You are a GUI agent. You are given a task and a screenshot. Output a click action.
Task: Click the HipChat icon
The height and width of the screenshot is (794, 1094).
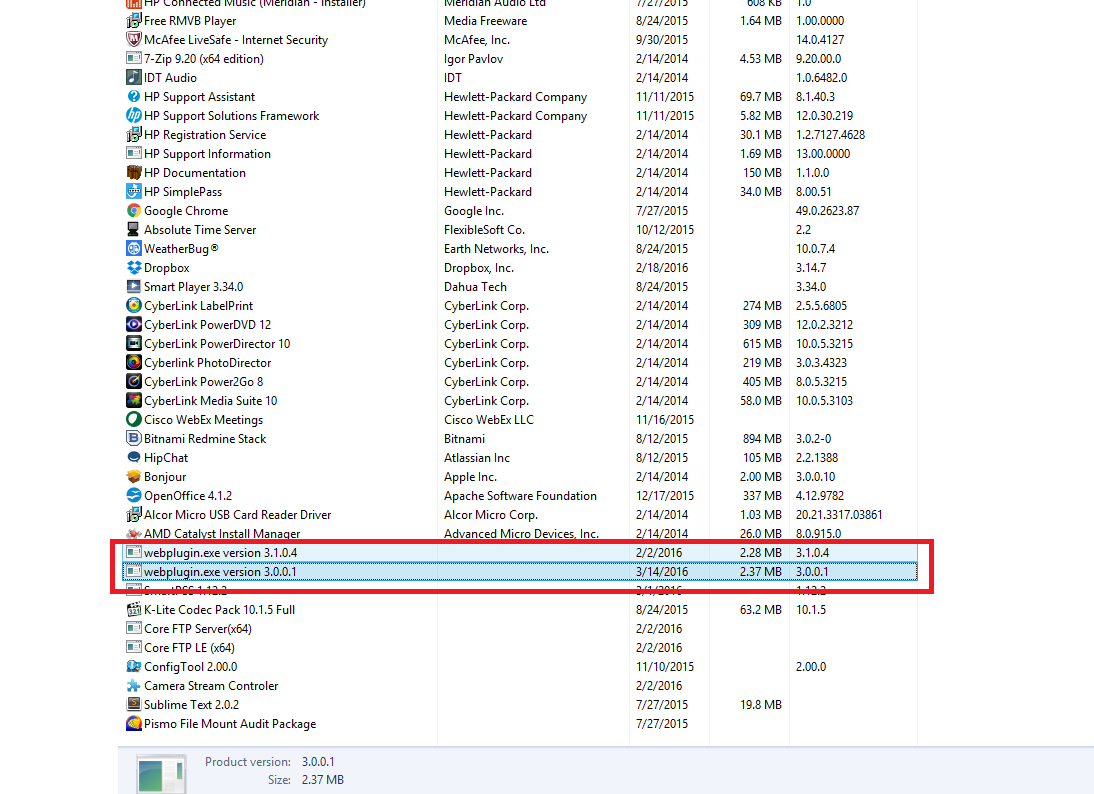(x=133, y=458)
